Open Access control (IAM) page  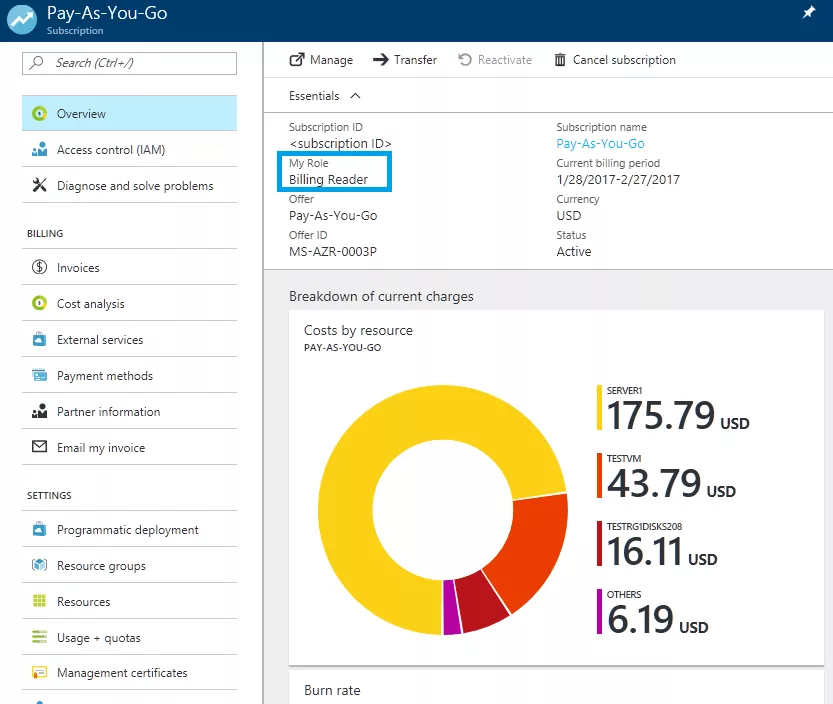pyautogui.click(x=129, y=149)
